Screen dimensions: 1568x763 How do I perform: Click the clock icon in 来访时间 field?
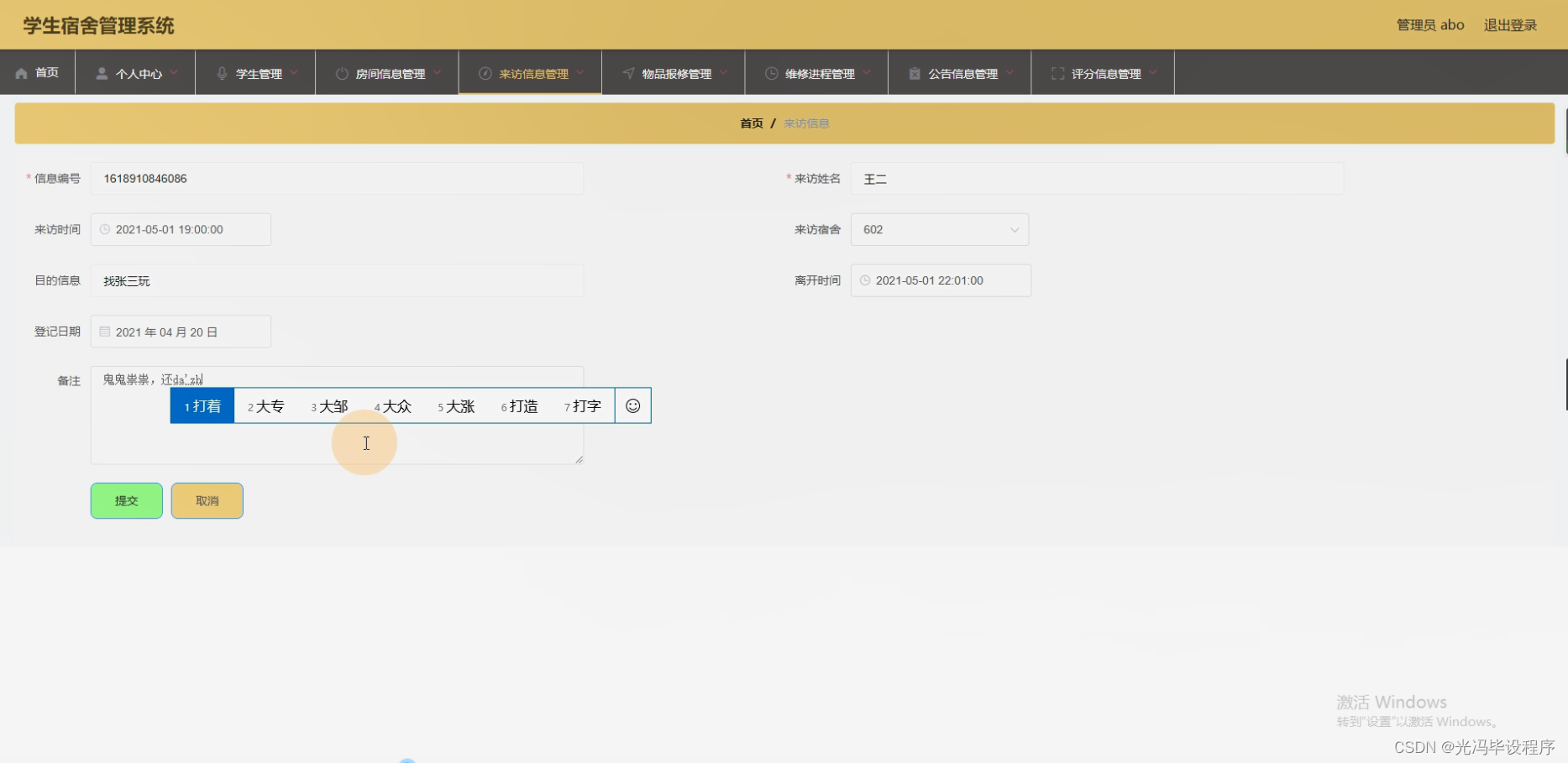pos(104,229)
